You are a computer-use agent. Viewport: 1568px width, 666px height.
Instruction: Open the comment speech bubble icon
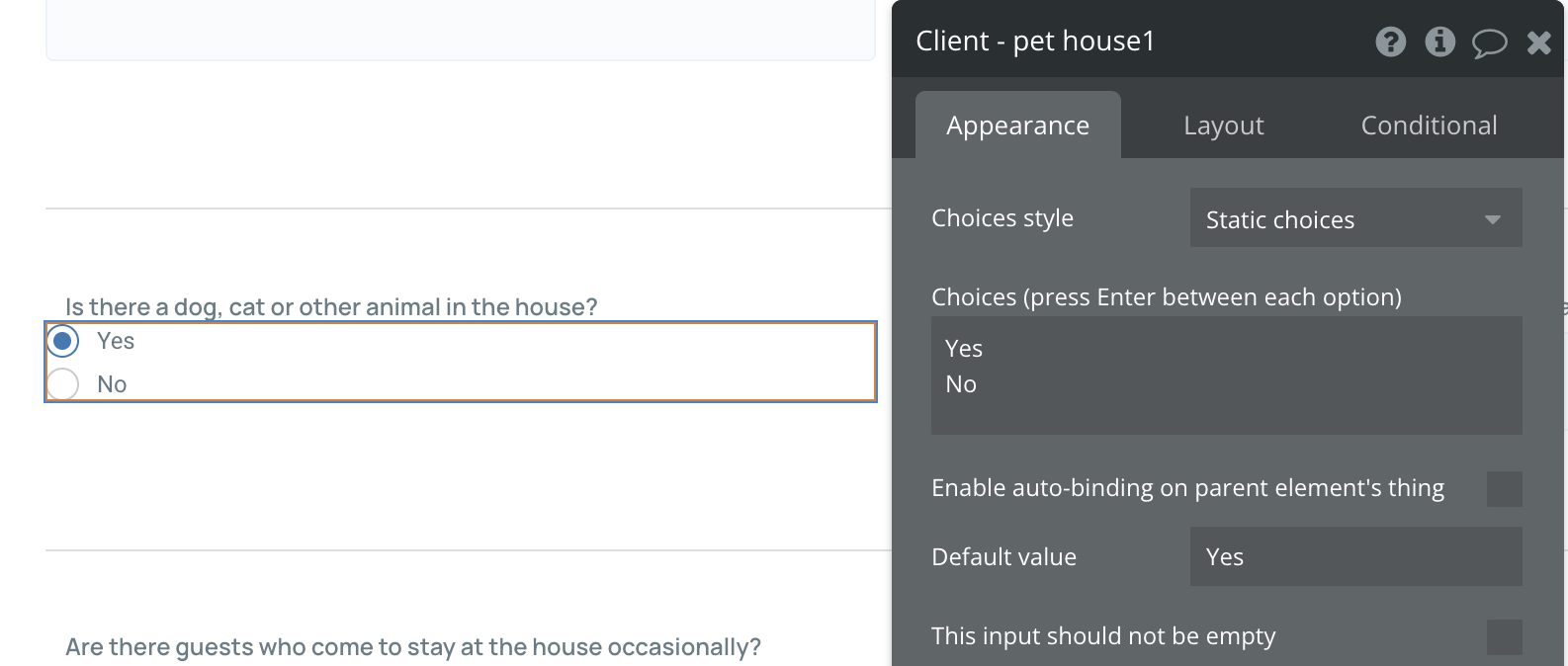click(1489, 42)
